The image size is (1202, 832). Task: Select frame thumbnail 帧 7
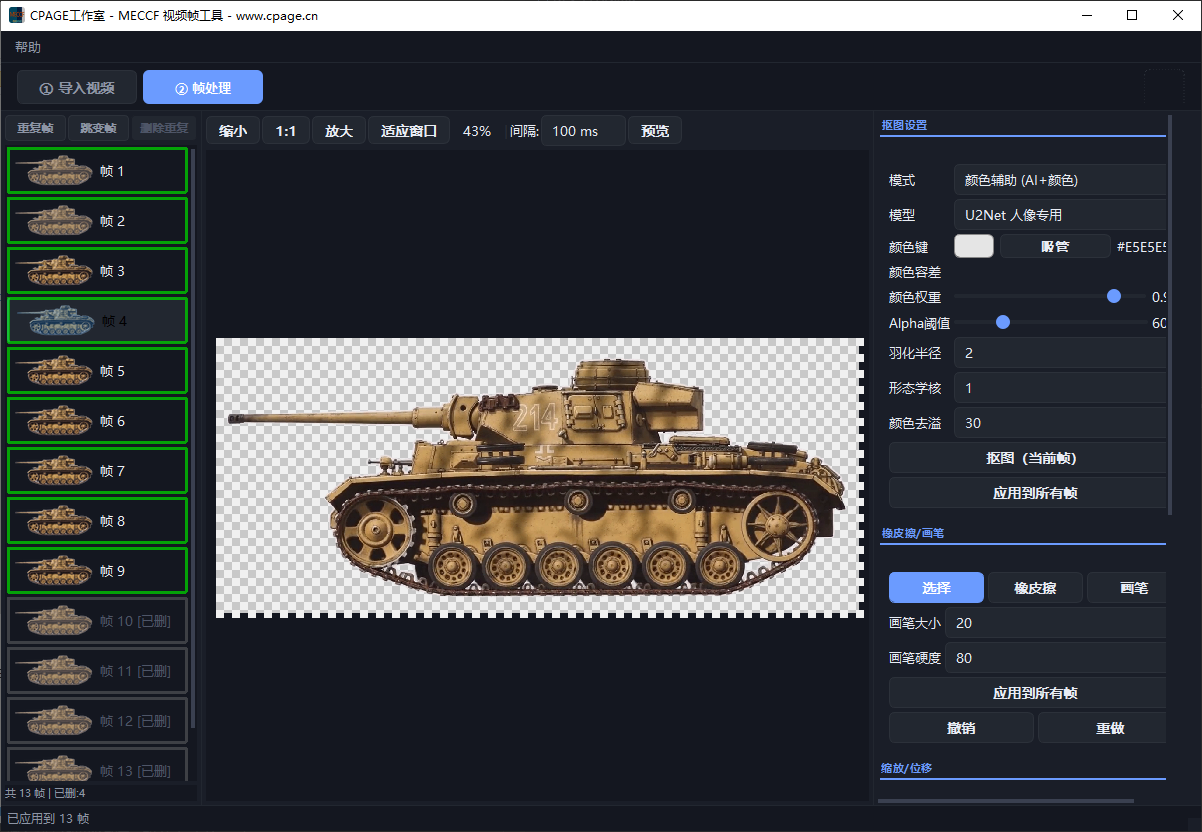(x=97, y=471)
